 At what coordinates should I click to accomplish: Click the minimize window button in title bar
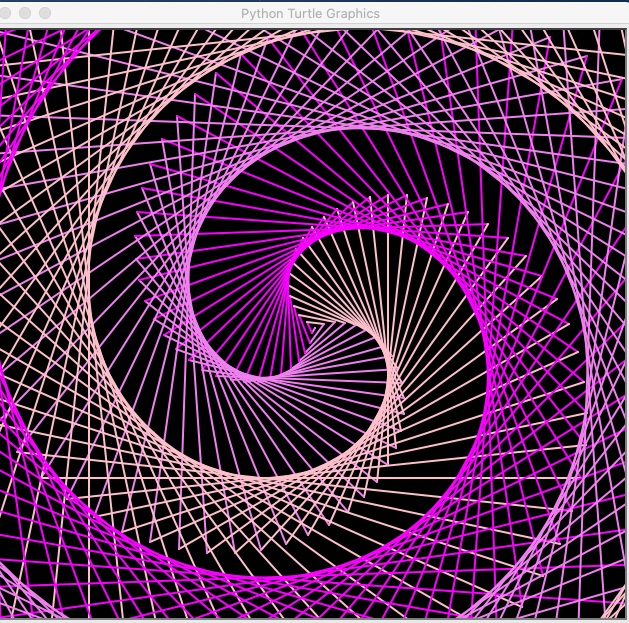pyautogui.click(x=25, y=13)
